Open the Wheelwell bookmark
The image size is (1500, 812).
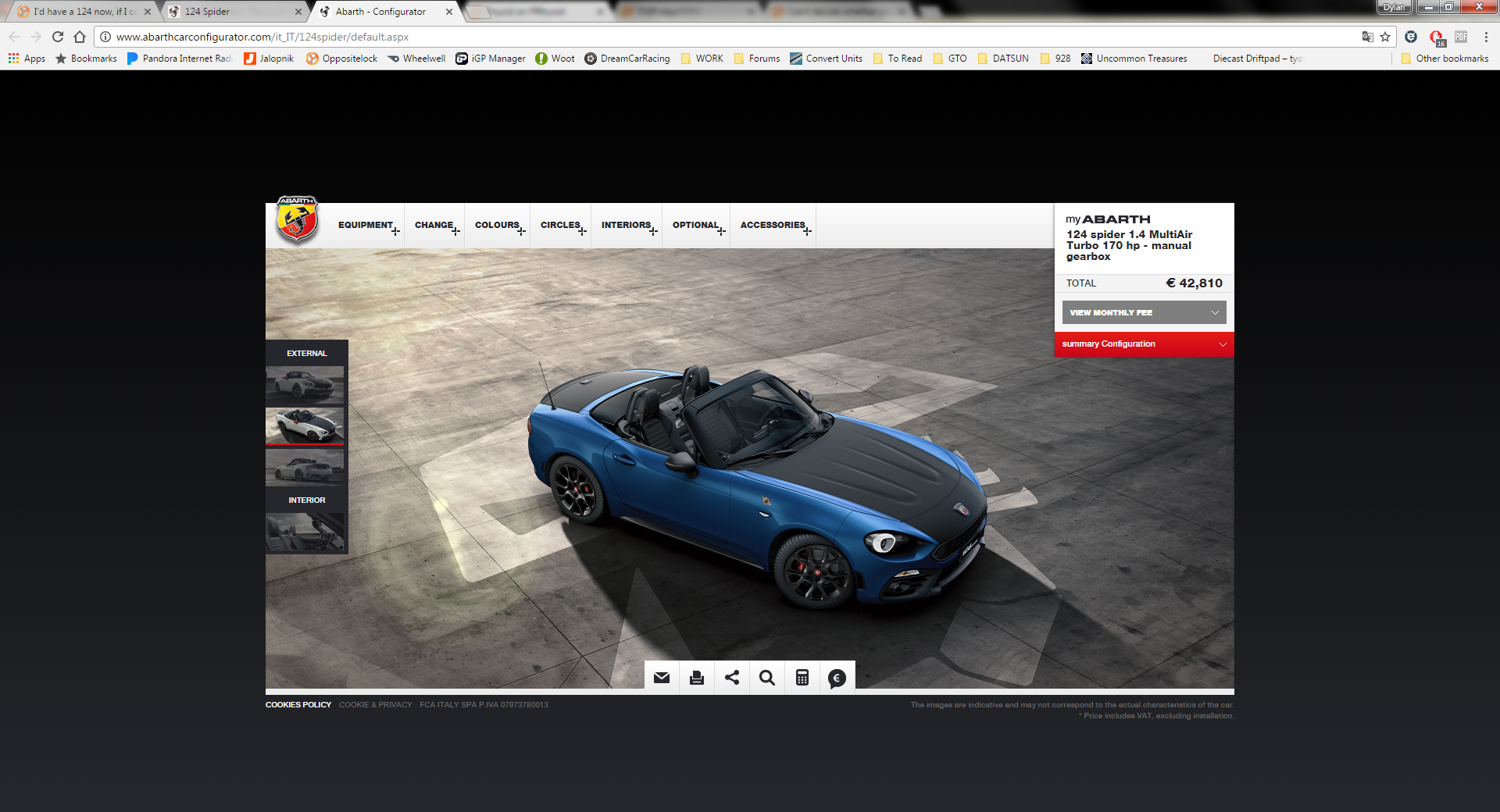tap(416, 59)
